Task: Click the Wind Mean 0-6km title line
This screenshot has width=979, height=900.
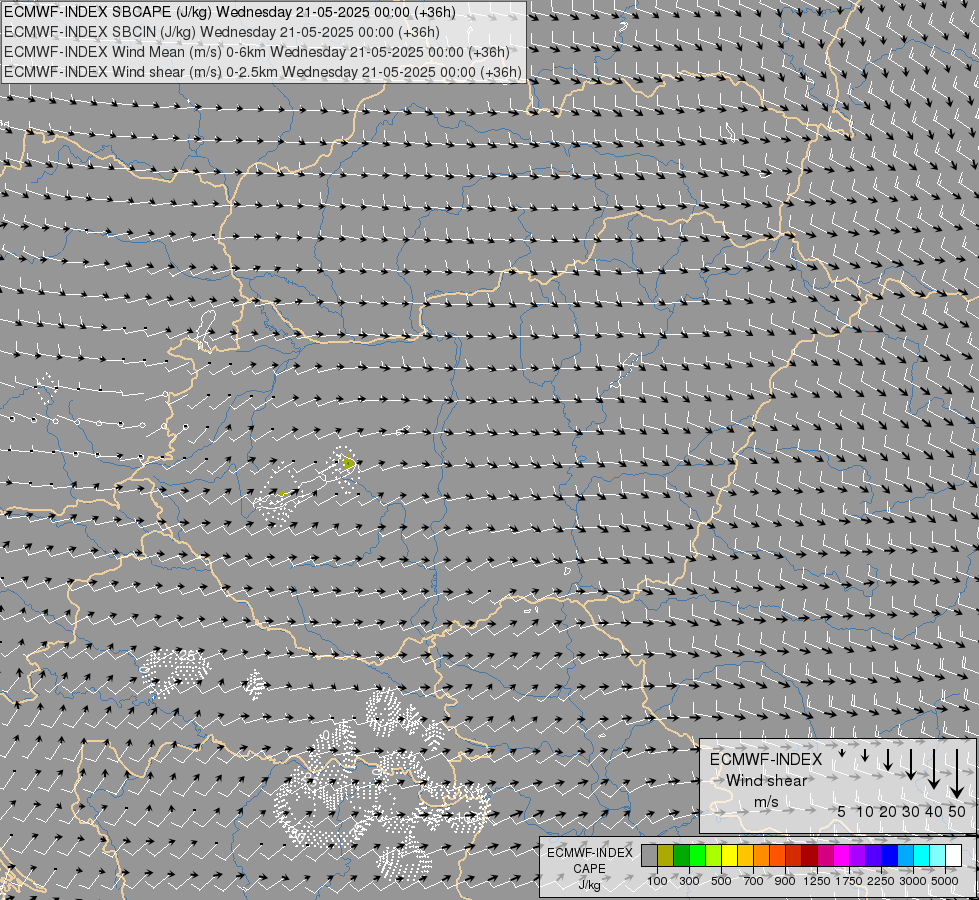Action: click(257, 52)
